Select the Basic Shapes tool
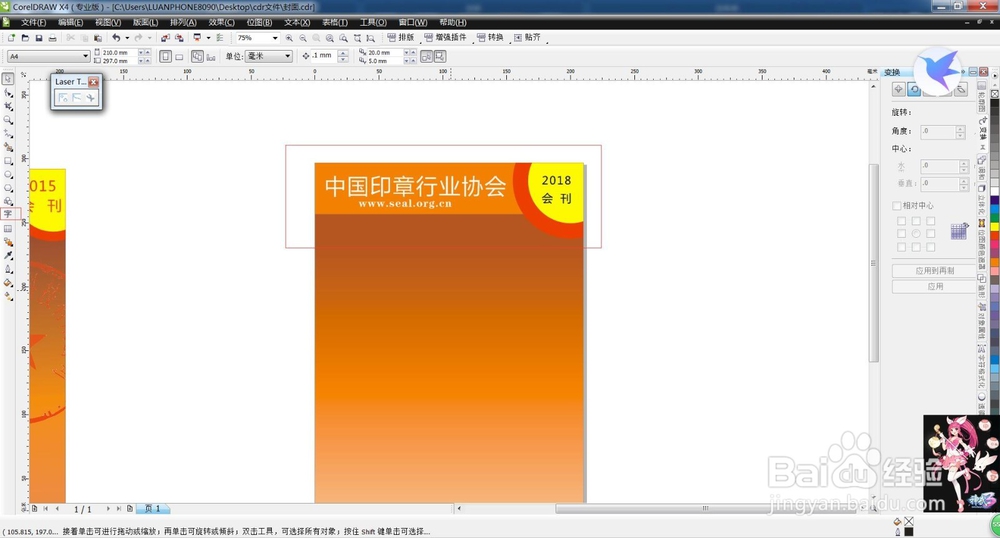The width and height of the screenshot is (1000, 538). click(8, 201)
